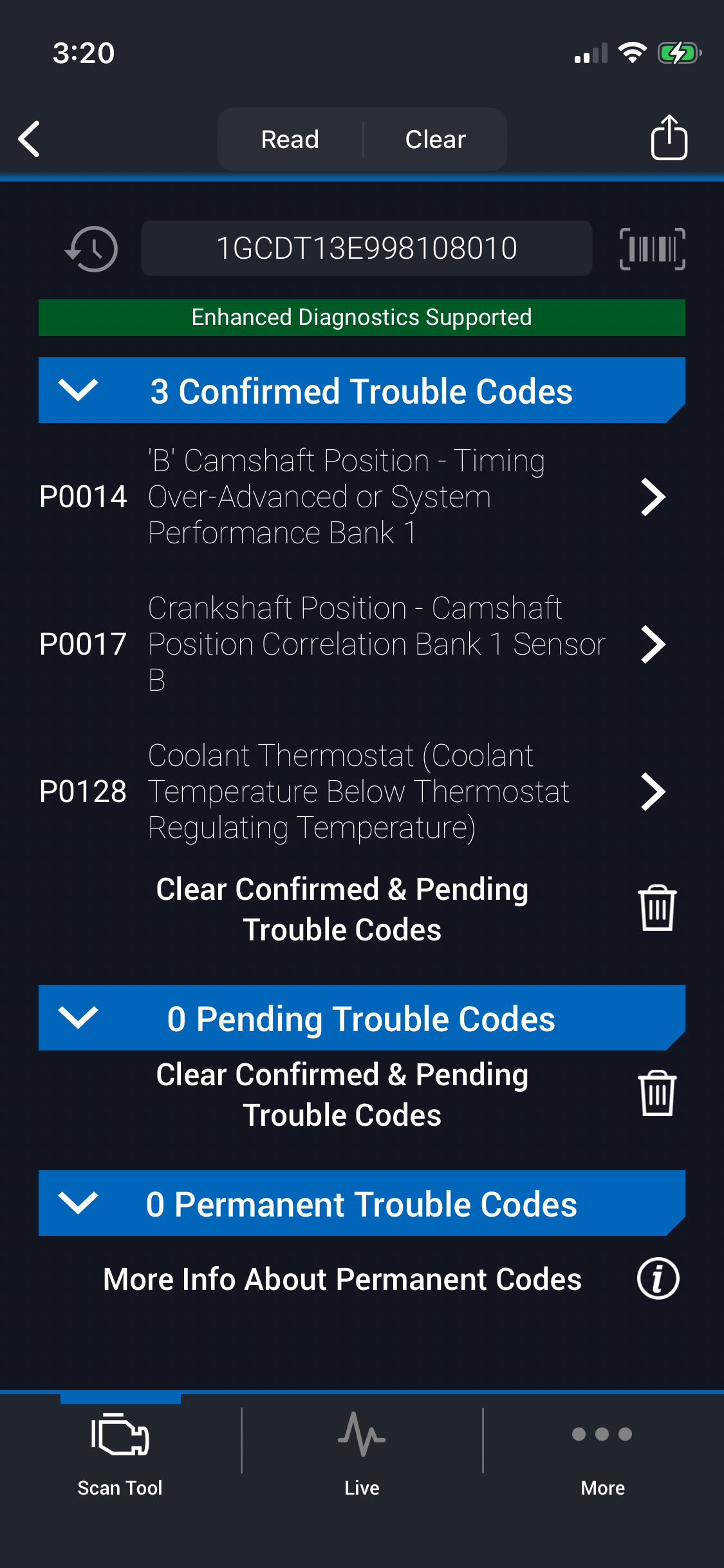Tap the back arrow icon
724x1568 pixels.
[30, 138]
